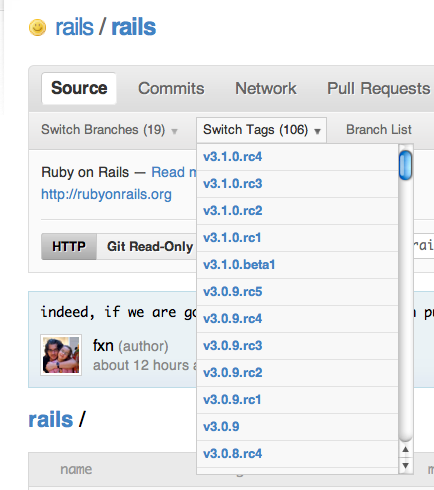Switch to the Source tab
The width and height of the screenshot is (434, 490).
pyautogui.click(x=79, y=88)
